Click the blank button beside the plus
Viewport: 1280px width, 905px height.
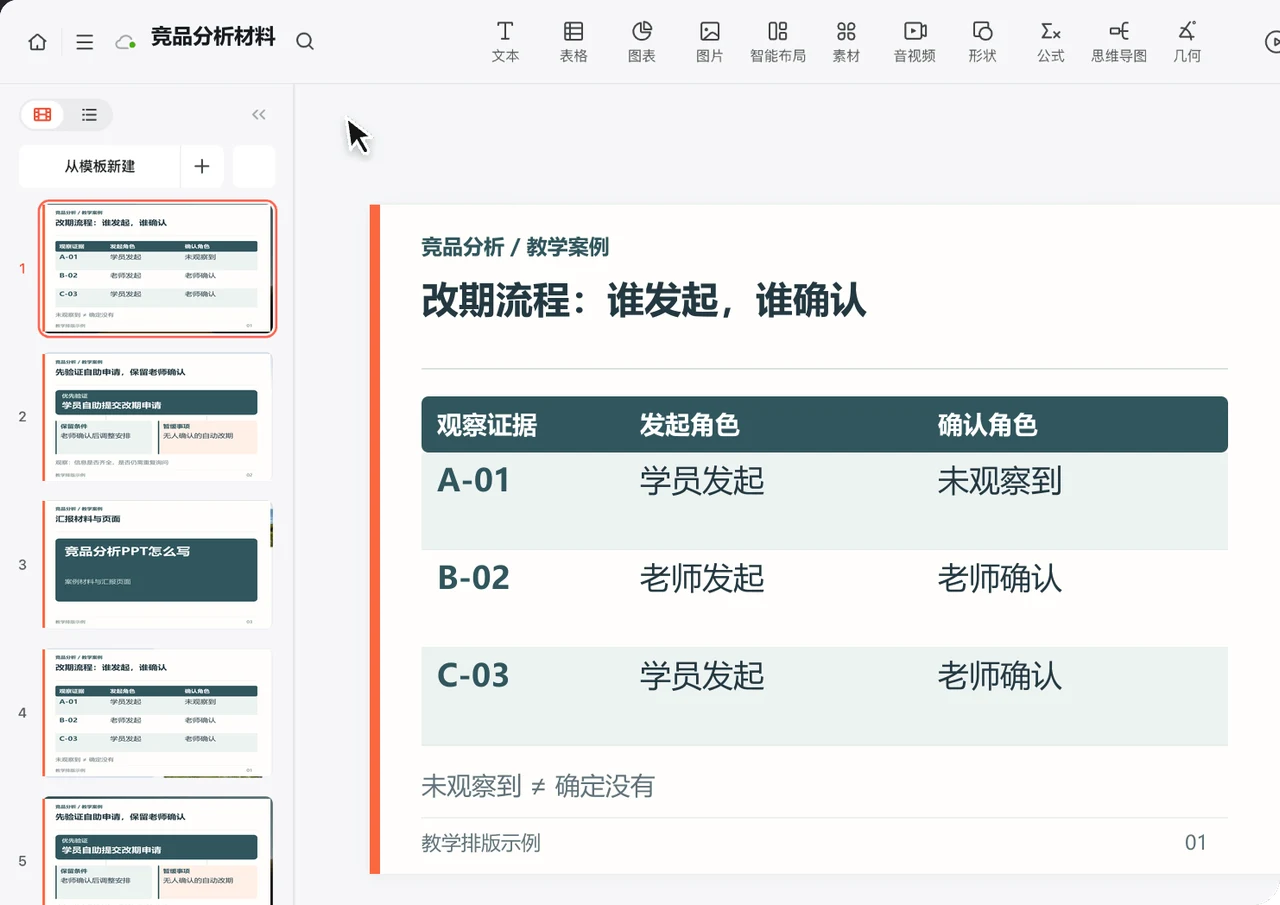254,166
